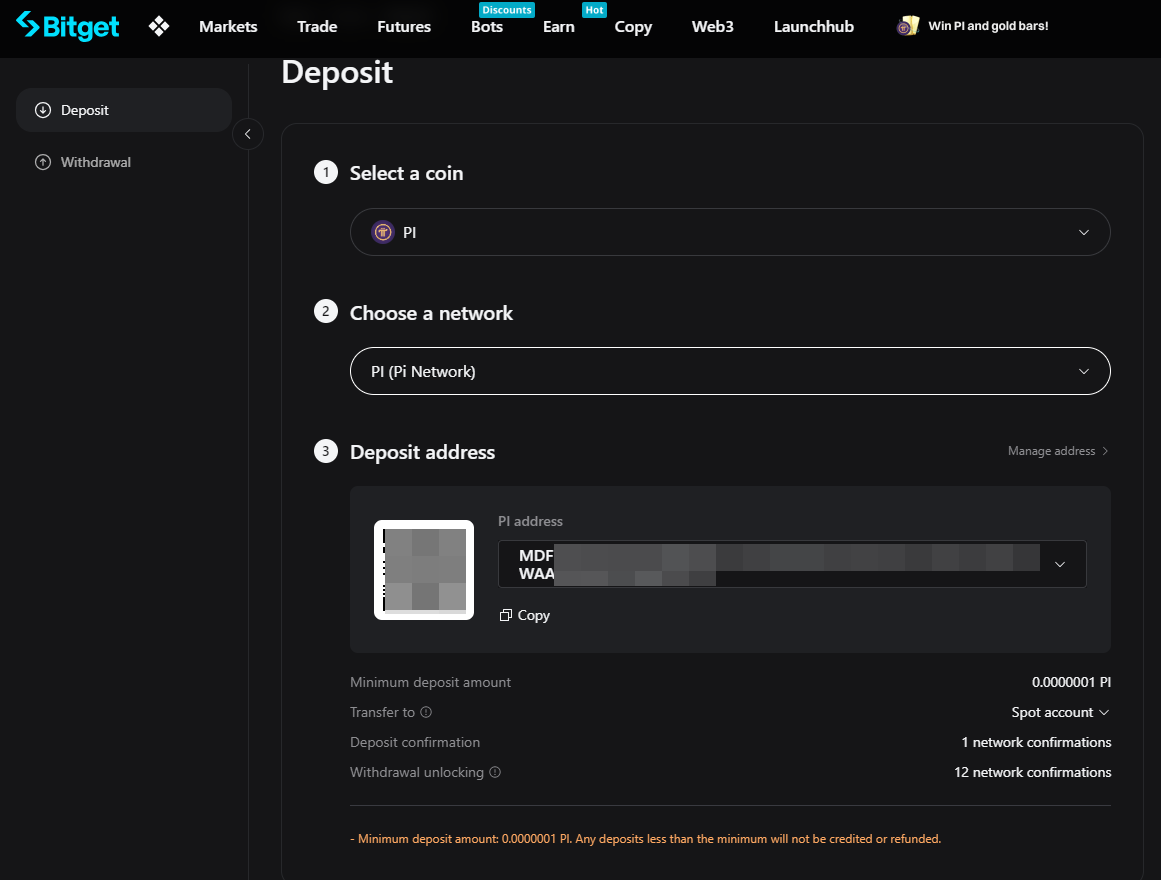
Task: Click the Hot badge above Earn
Action: 595,10
